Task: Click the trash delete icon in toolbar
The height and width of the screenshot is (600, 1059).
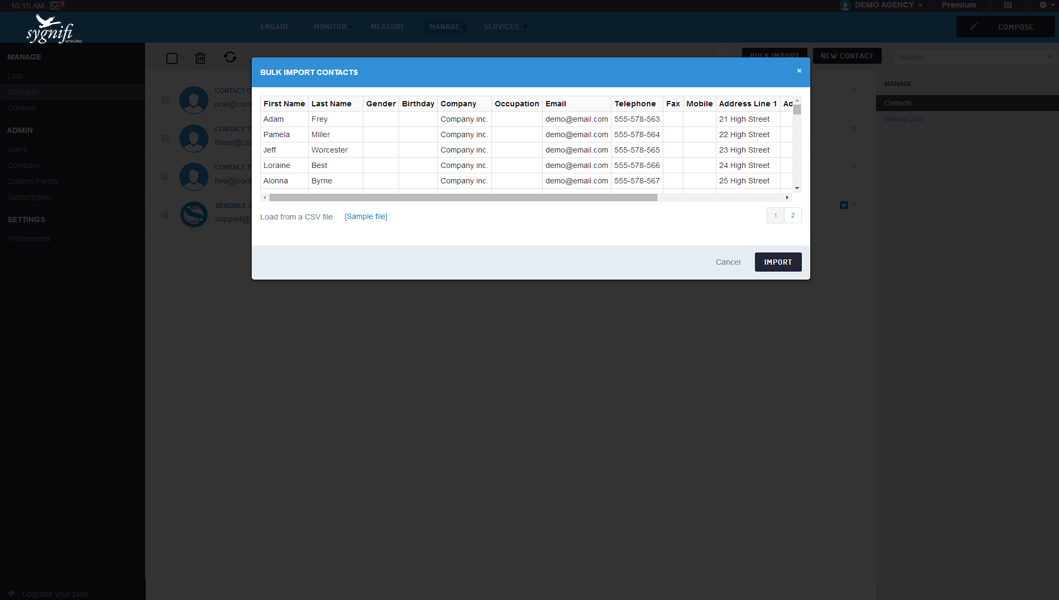Action: (x=200, y=58)
